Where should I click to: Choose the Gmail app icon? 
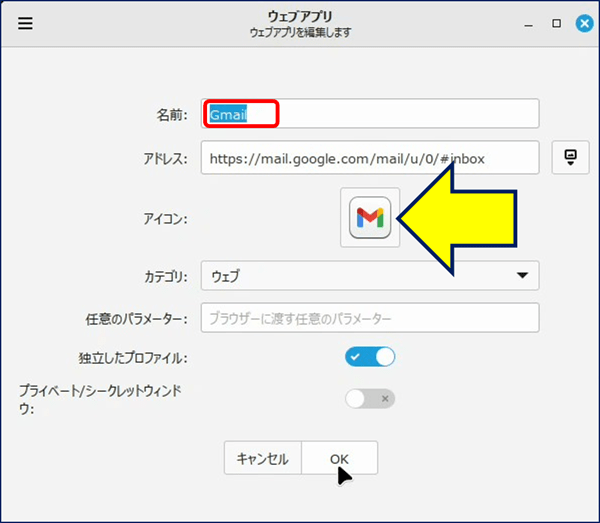point(370,217)
